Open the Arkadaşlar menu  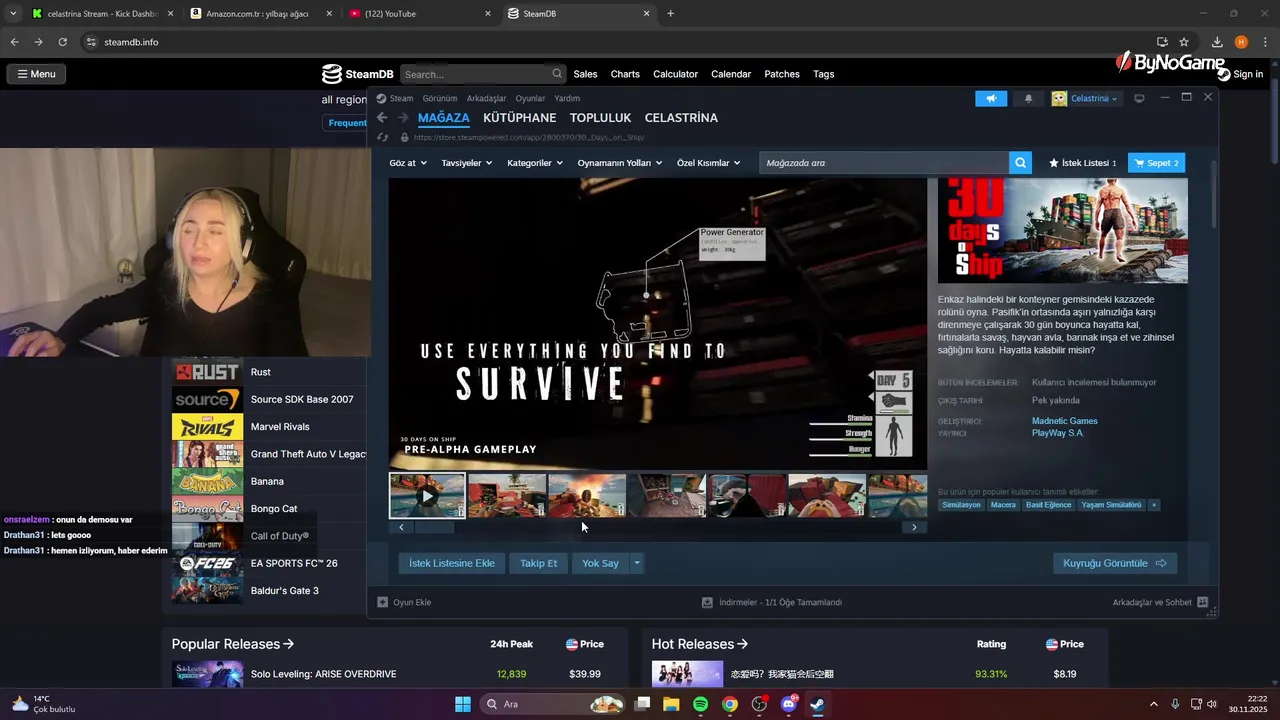click(x=487, y=98)
